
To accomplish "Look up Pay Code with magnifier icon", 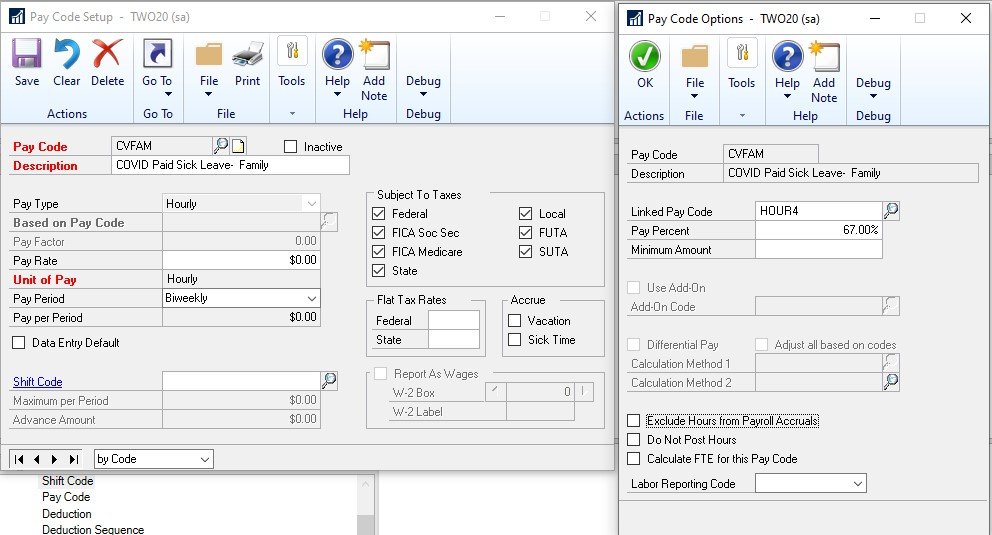I will coord(221,145).
